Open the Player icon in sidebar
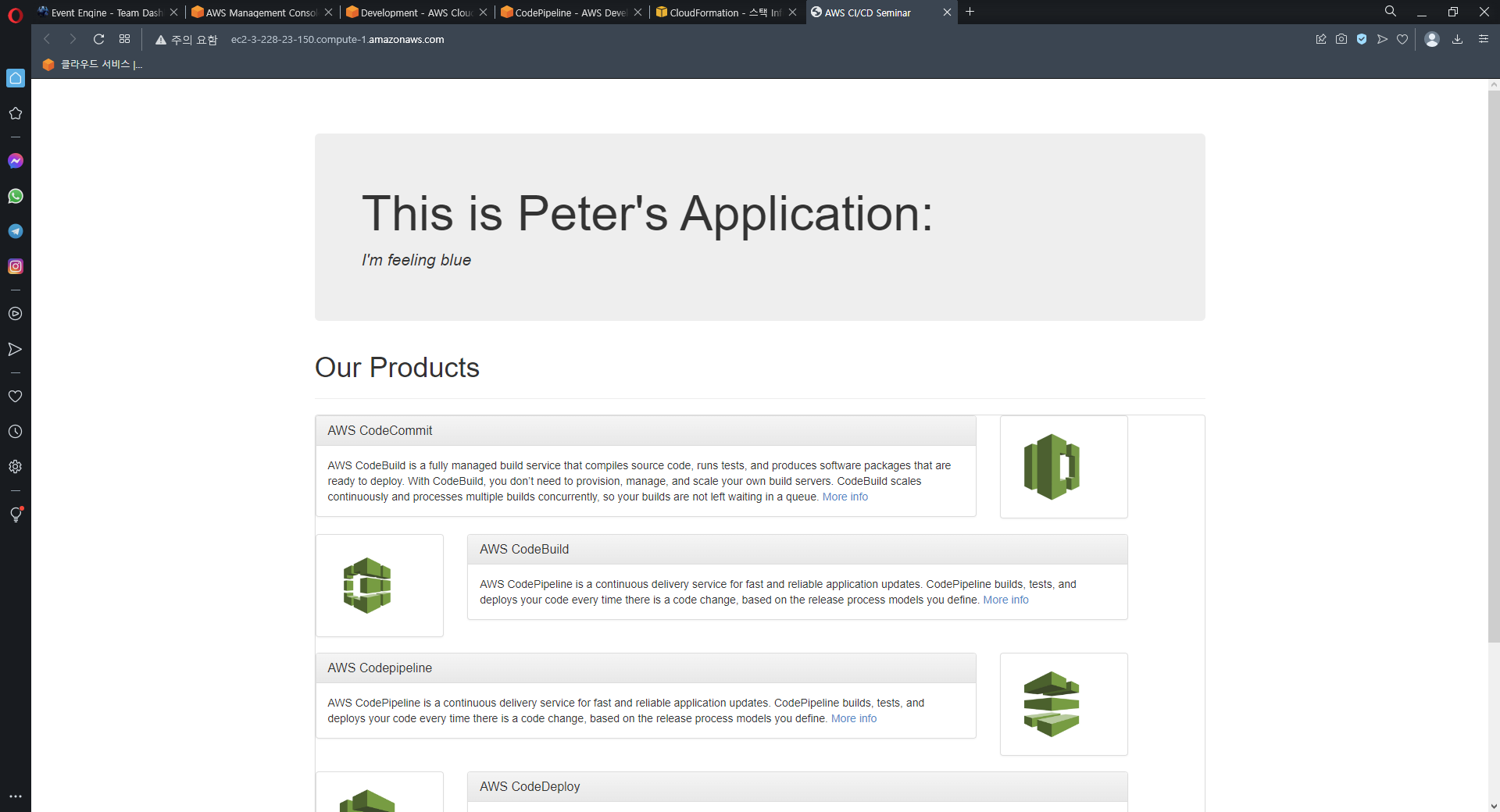The height and width of the screenshot is (812, 1500). pyautogui.click(x=15, y=314)
